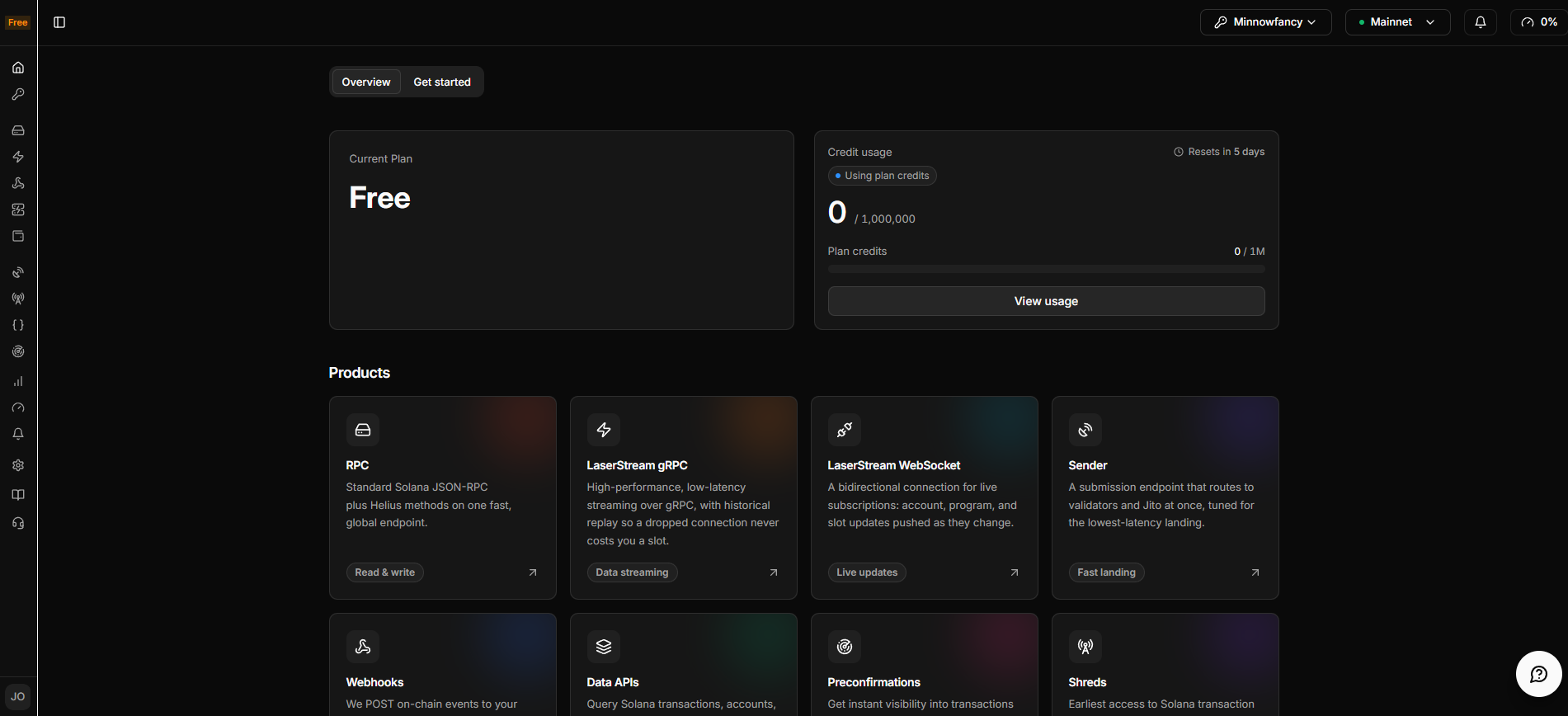Click the Live updates tag
The width and height of the screenshot is (1568, 716).
(867, 572)
